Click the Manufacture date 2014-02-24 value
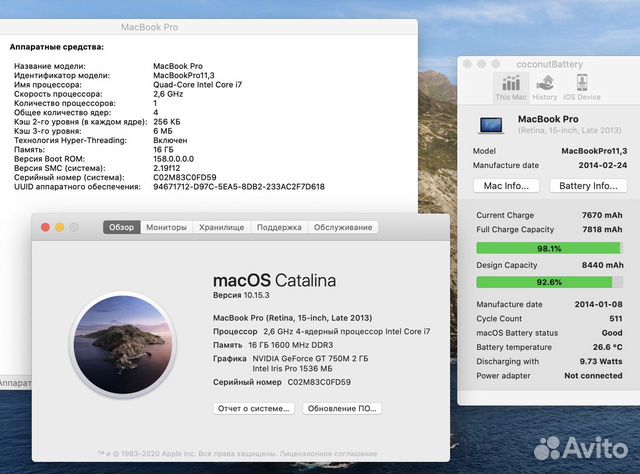 pyautogui.click(x=603, y=165)
